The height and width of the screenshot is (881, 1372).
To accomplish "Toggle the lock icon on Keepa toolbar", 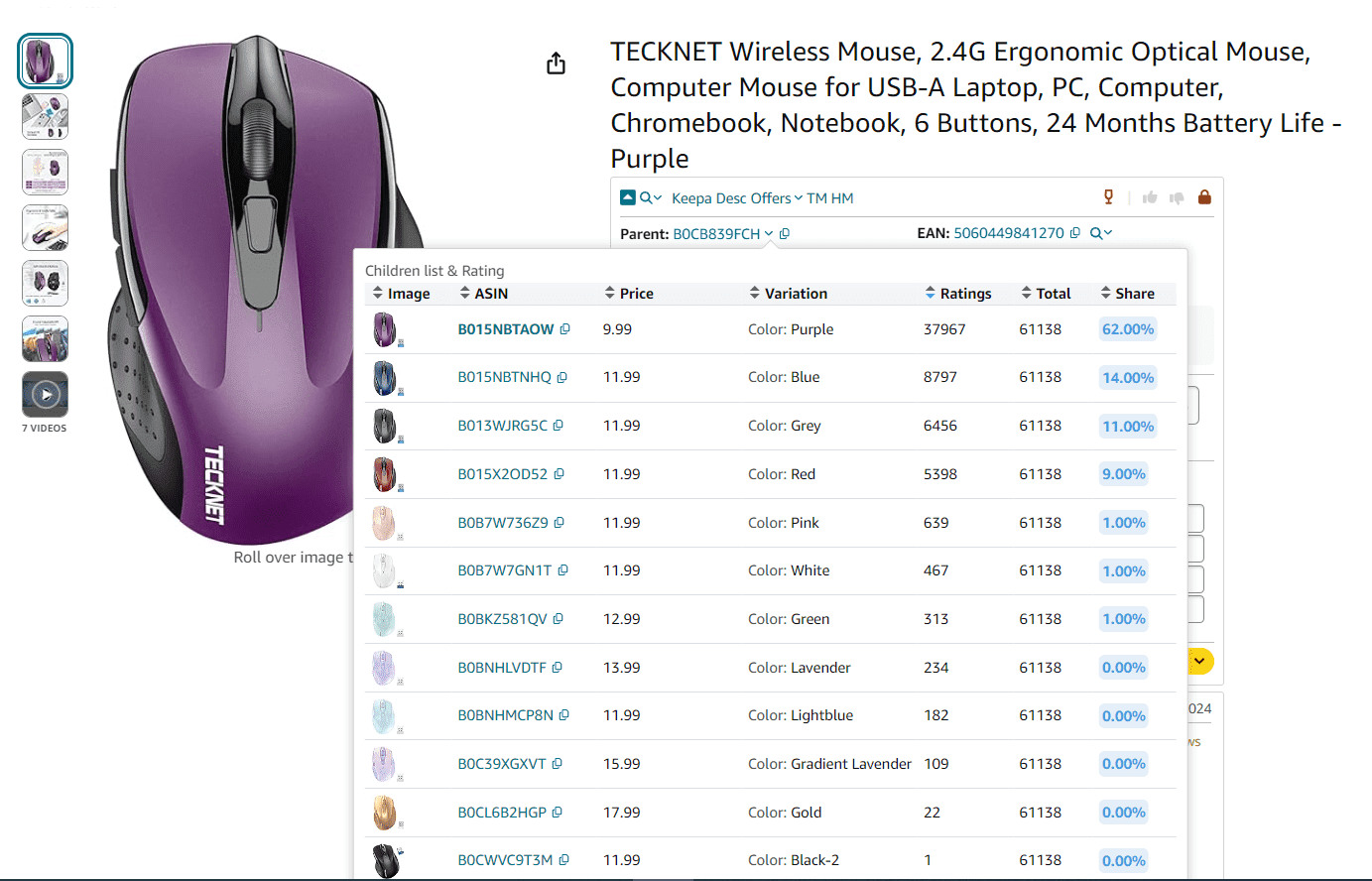I will point(1204,196).
